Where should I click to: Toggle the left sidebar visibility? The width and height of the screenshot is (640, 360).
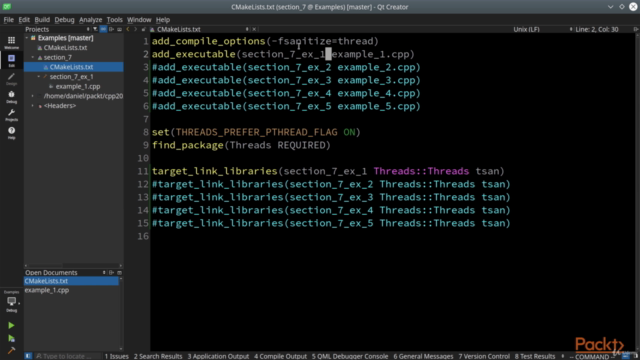point(28,356)
